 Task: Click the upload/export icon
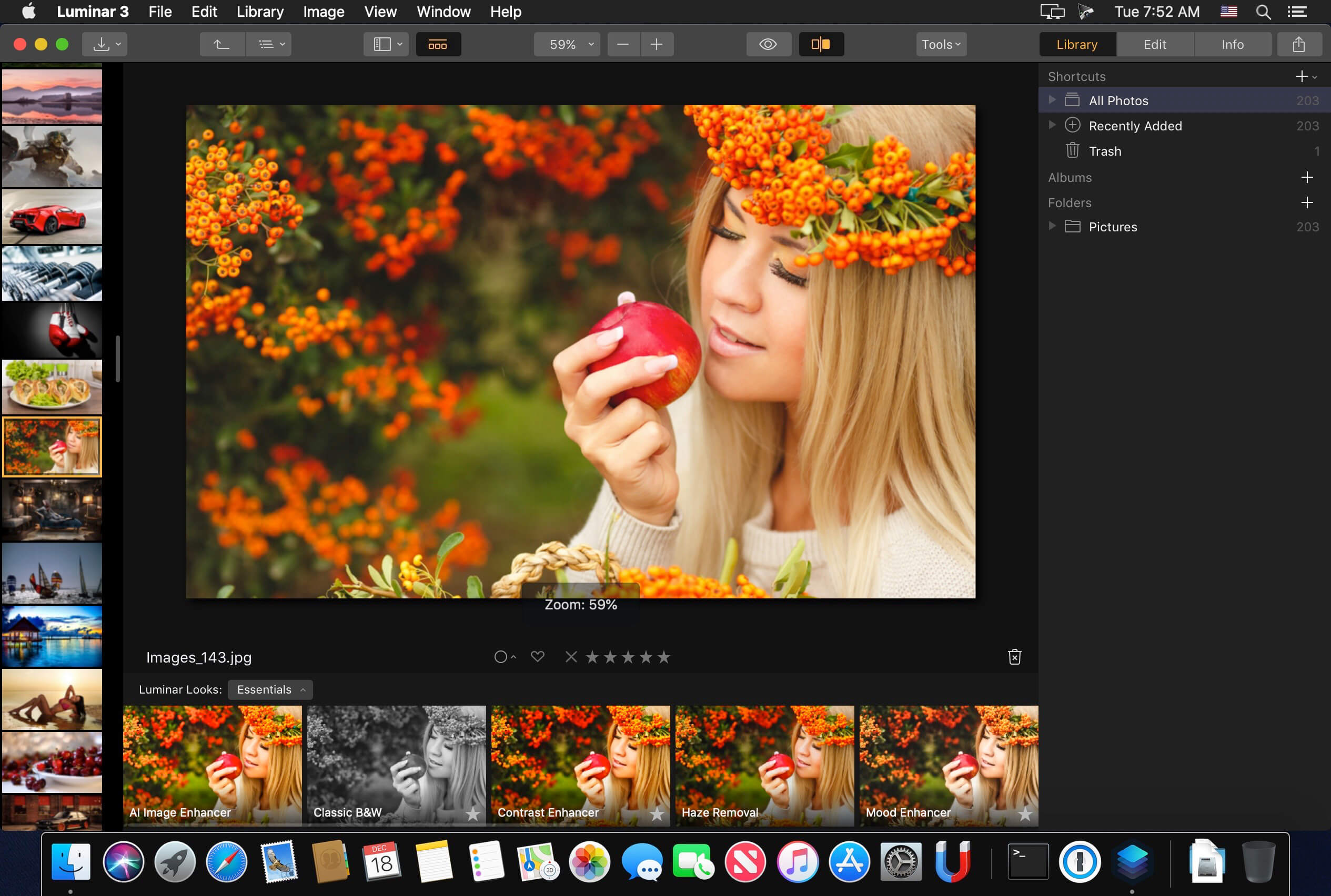1298,44
